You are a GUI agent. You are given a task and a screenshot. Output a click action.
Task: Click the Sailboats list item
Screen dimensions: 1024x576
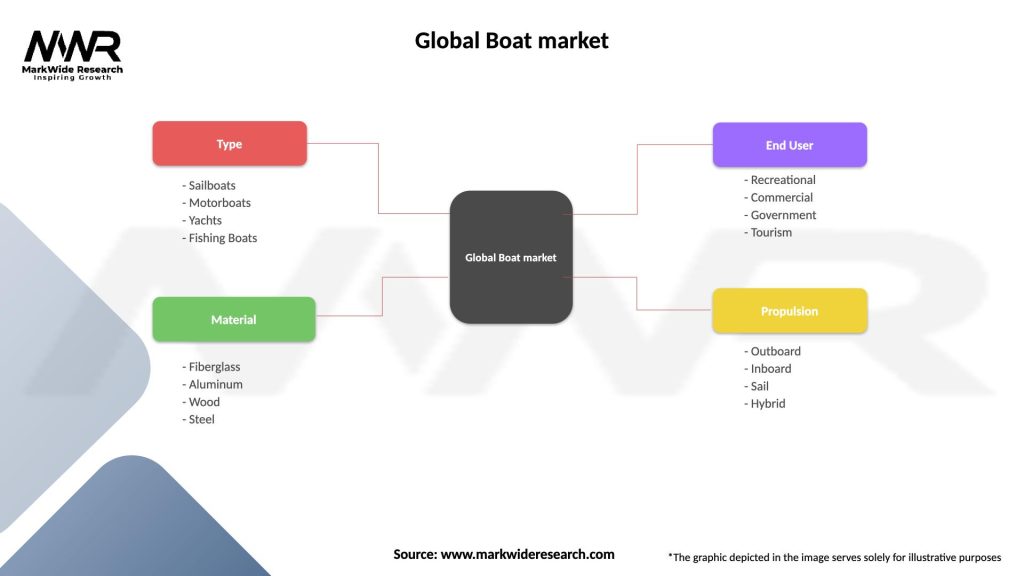[212, 185]
